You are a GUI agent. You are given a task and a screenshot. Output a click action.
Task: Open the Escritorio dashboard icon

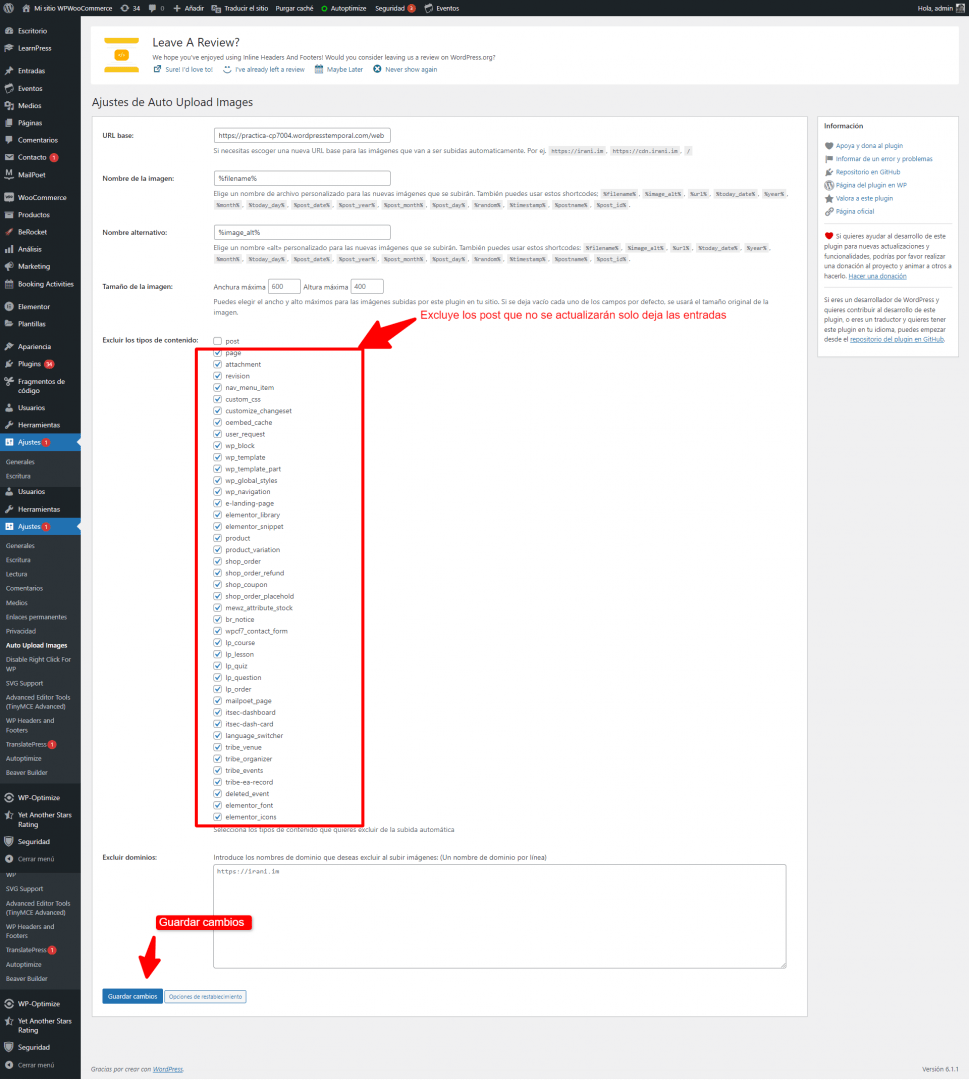pos(9,31)
